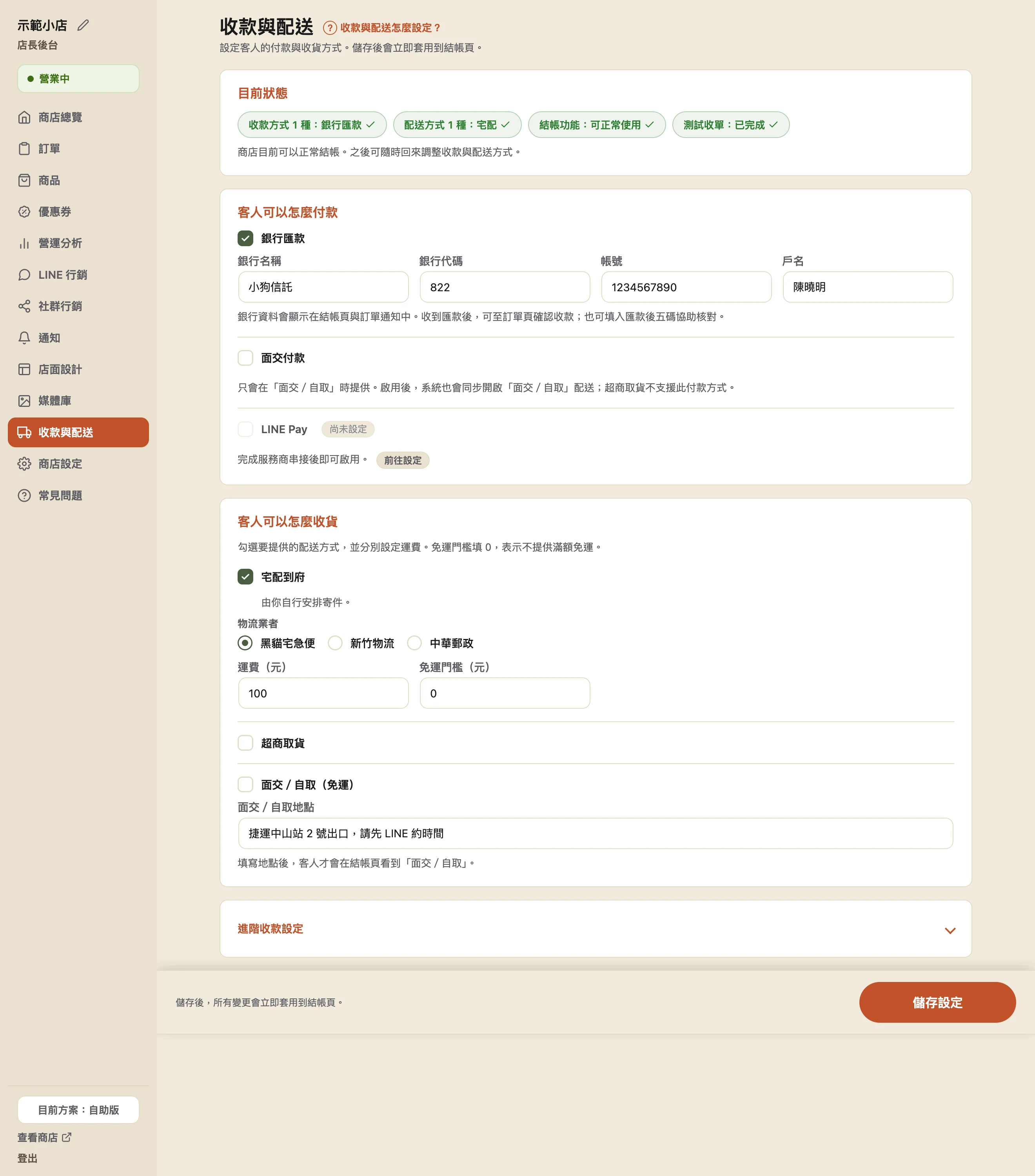Image resolution: width=1035 pixels, height=1176 pixels.
Task: Click the question mark icon for 常見問題
Action: coord(24,495)
